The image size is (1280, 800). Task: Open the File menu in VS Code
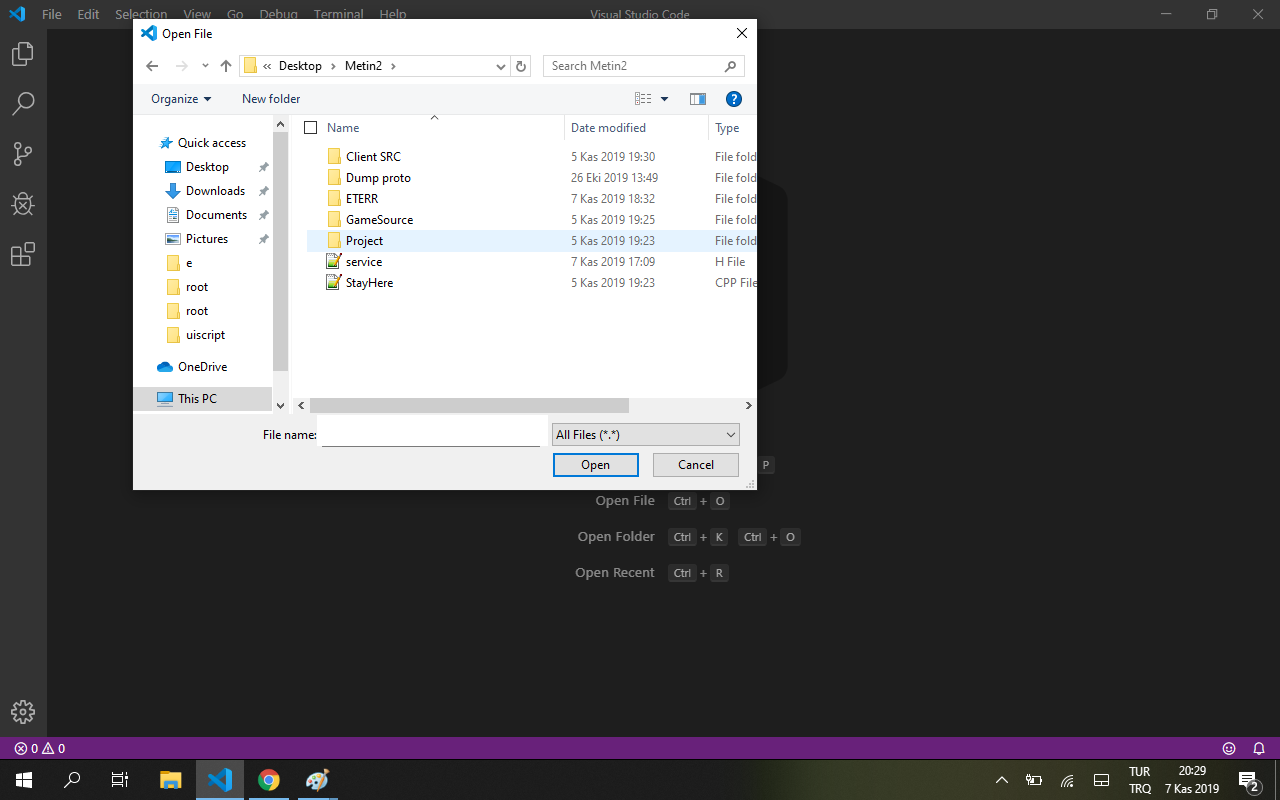tap(52, 15)
